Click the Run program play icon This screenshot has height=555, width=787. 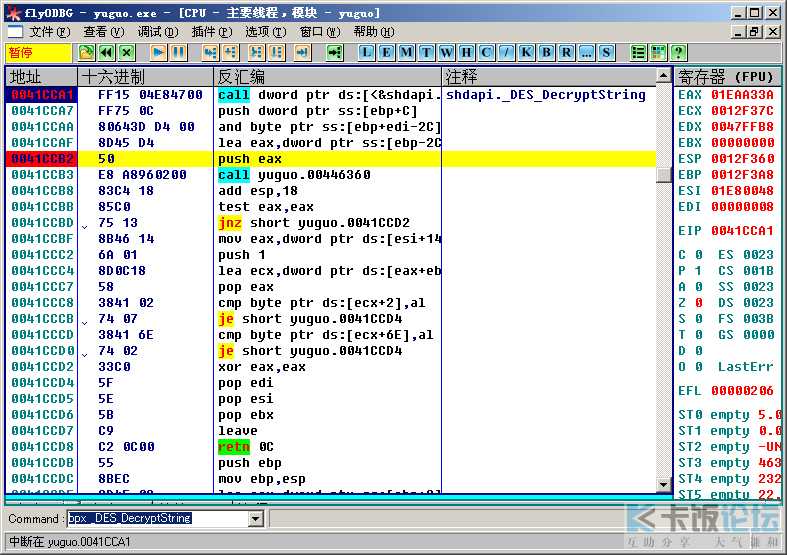[159, 53]
